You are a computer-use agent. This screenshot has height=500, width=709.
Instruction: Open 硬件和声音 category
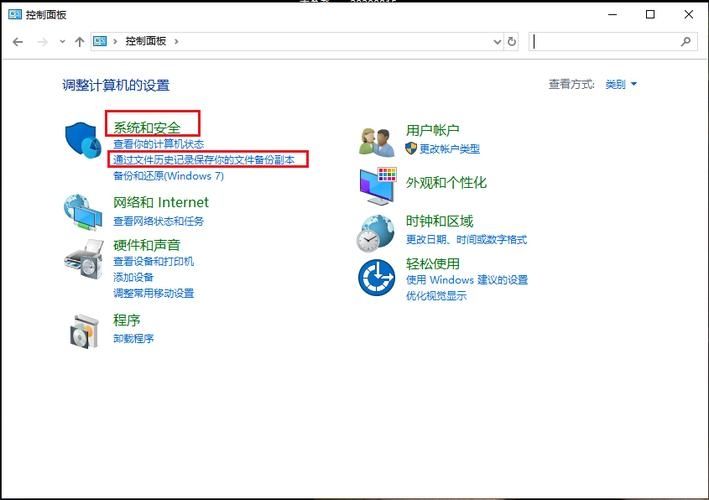[147, 245]
